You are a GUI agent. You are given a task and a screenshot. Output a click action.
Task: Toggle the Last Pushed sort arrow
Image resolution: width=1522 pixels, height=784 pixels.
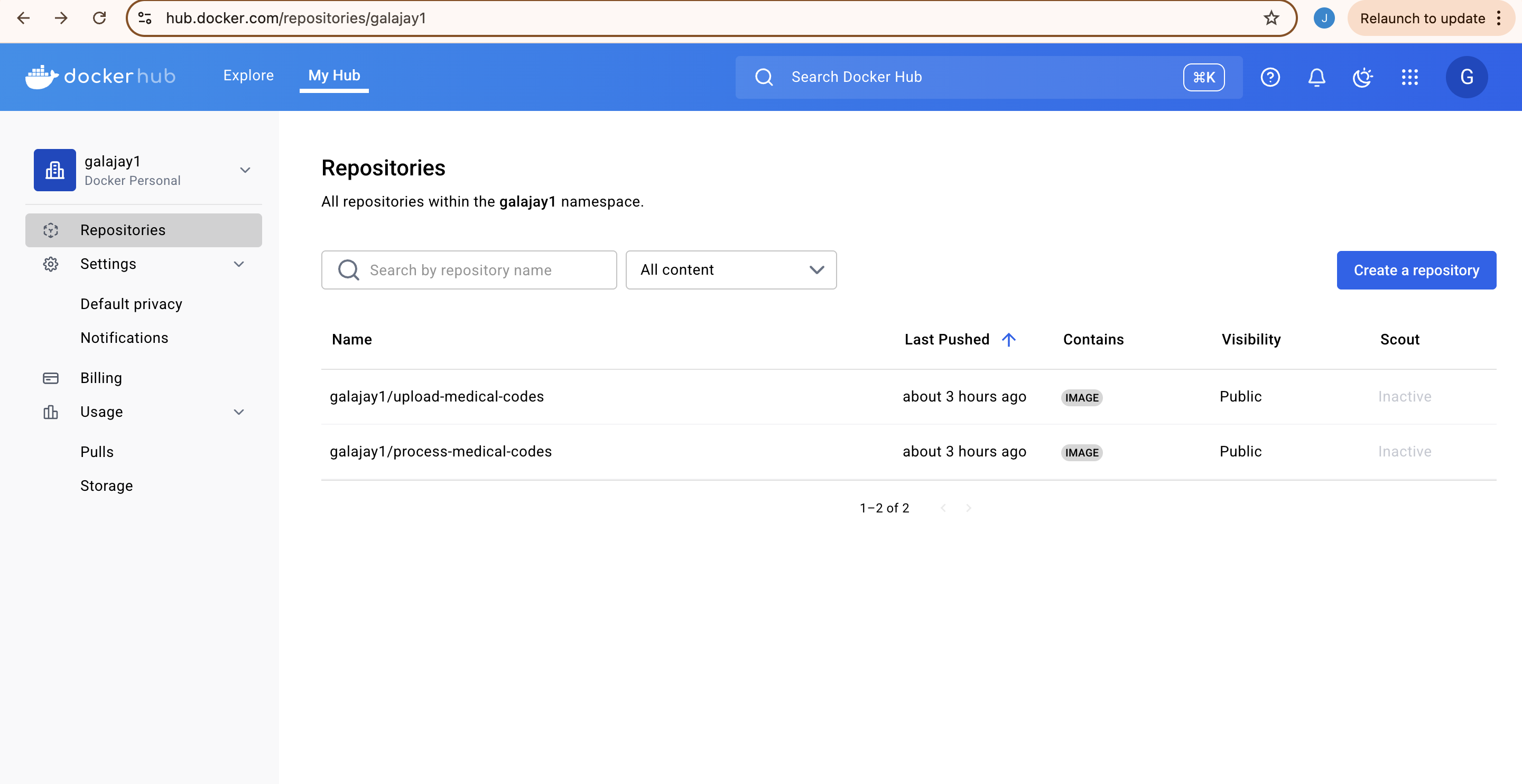[1008, 339]
